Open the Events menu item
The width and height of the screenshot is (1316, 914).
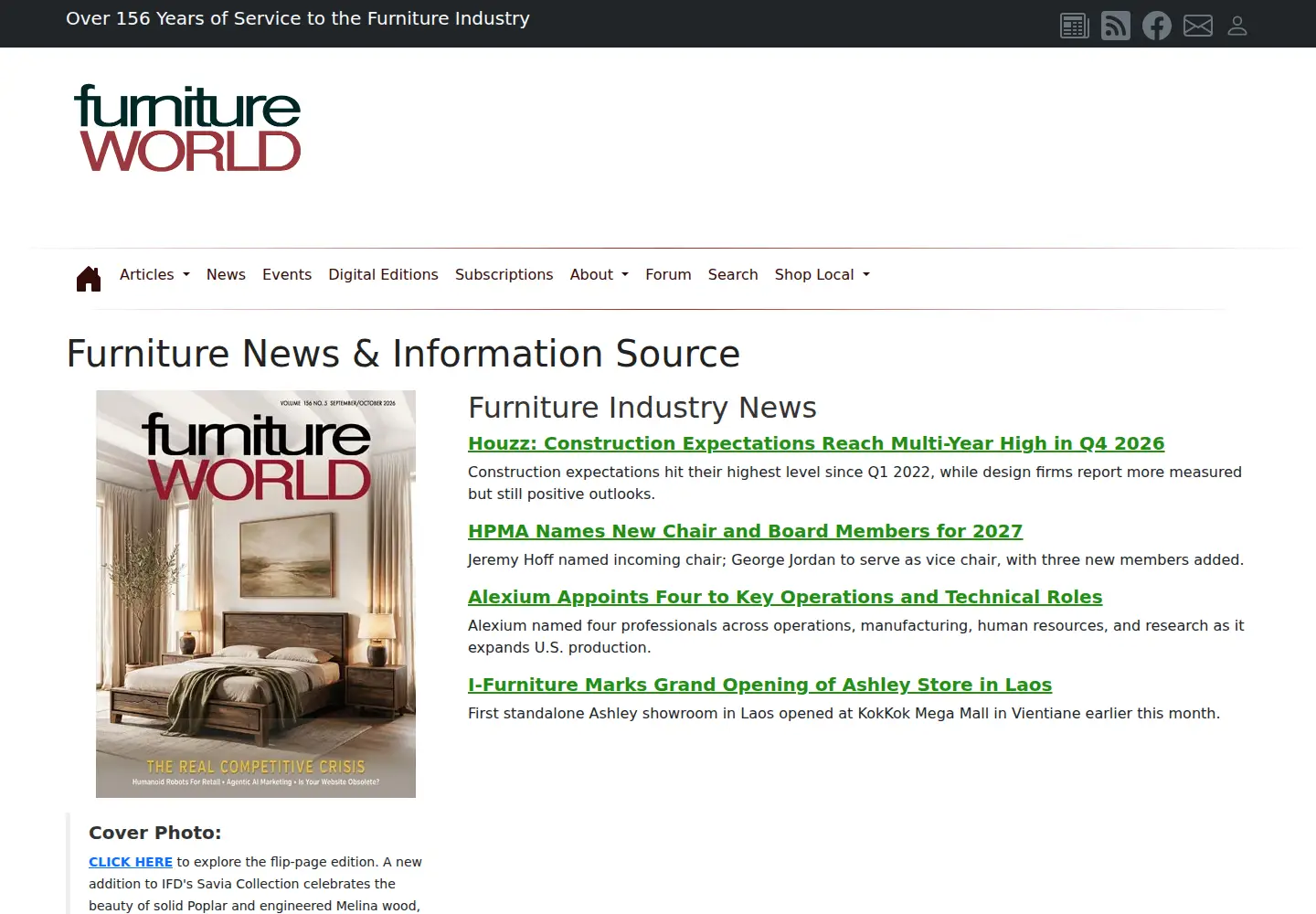[x=287, y=274]
